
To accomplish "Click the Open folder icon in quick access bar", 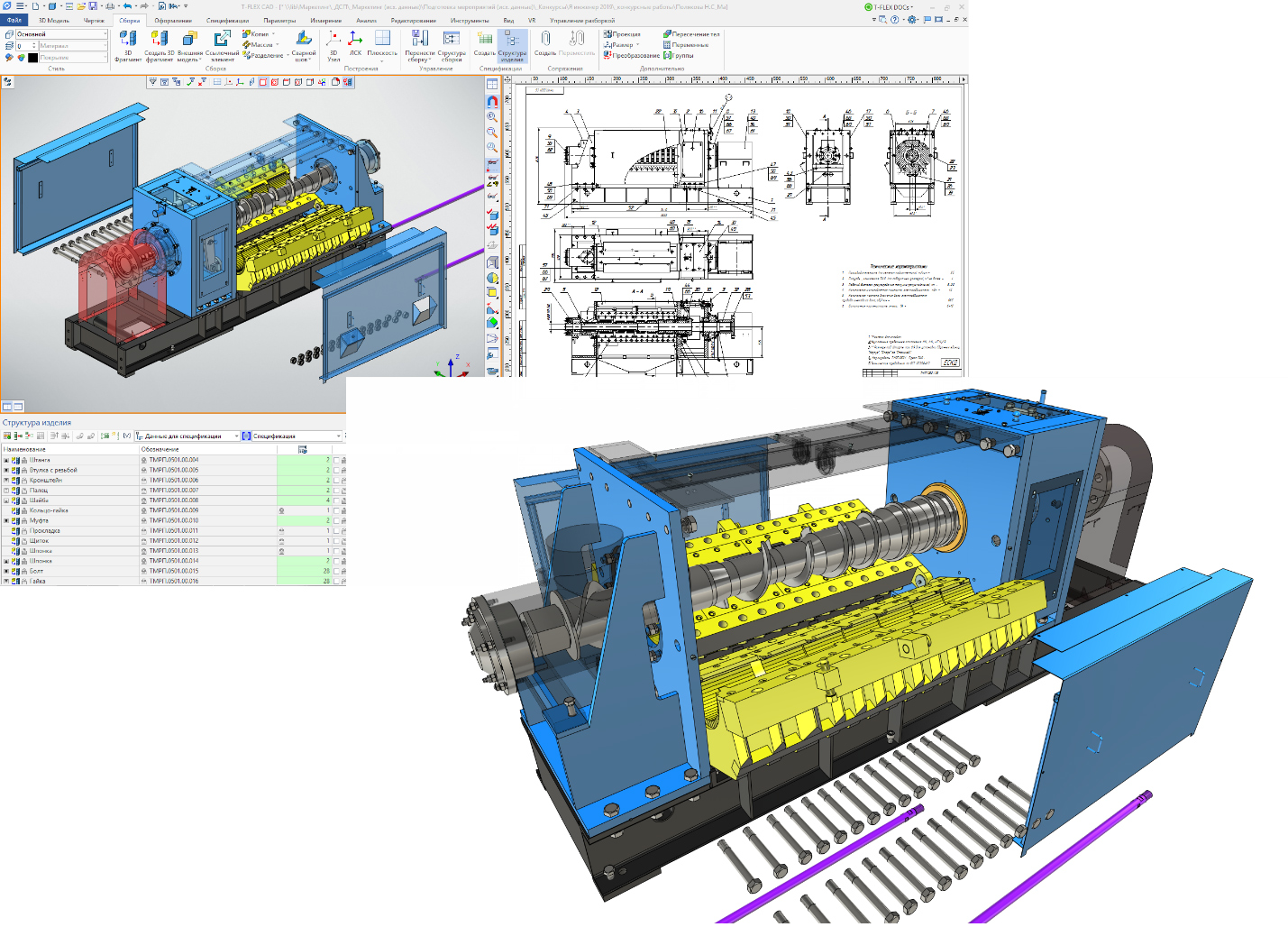I will [x=80, y=6].
